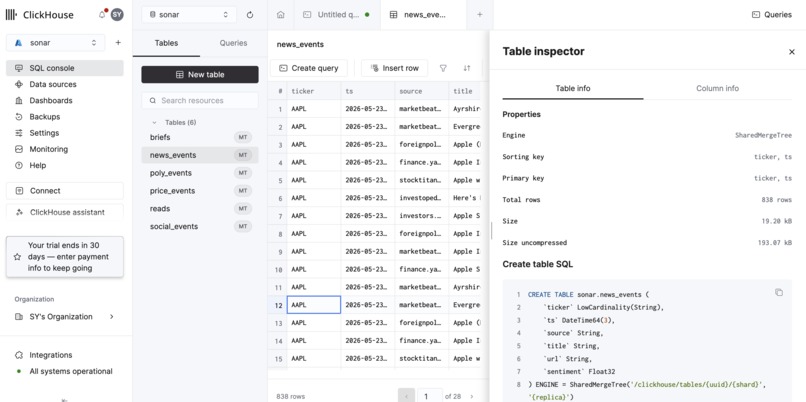
Task: Click the 838 rows total value
Action: tap(776, 199)
